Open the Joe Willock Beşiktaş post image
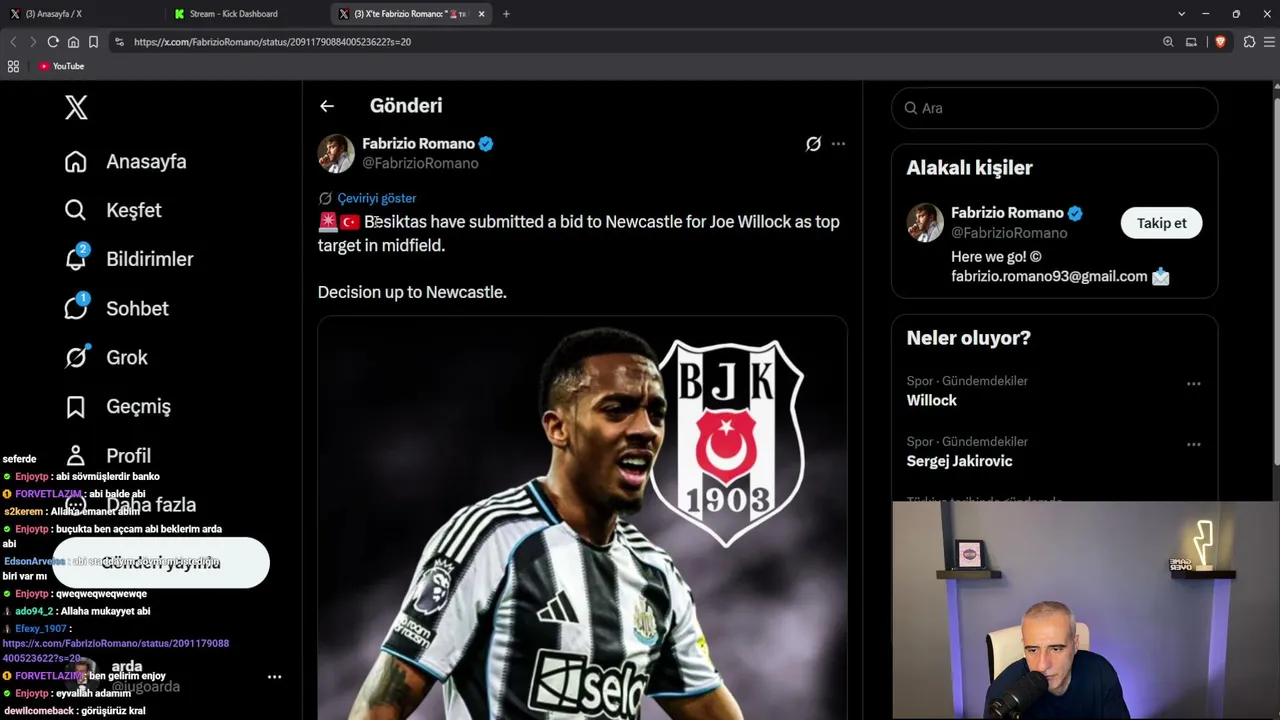Screen dimensions: 1280x720 pyautogui.click(x=582, y=518)
